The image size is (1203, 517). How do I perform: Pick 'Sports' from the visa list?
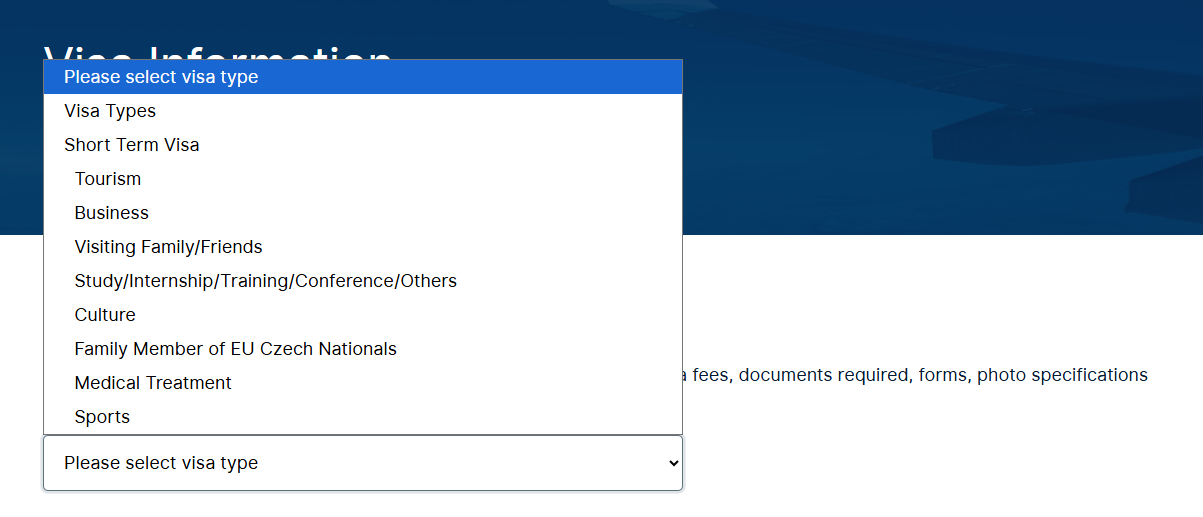tap(363, 417)
